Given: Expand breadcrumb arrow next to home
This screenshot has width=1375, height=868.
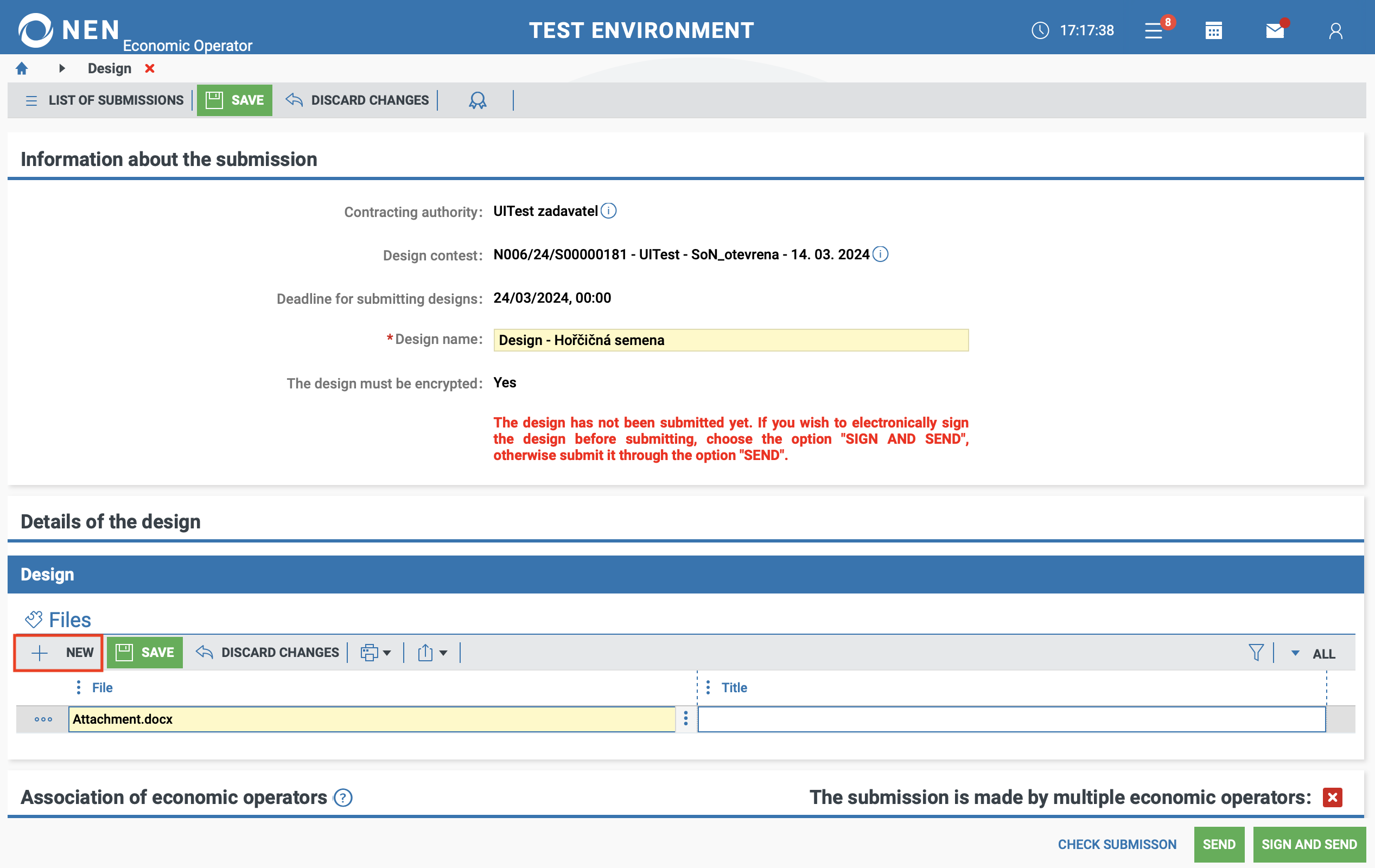Looking at the screenshot, I should [x=62, y=68].
